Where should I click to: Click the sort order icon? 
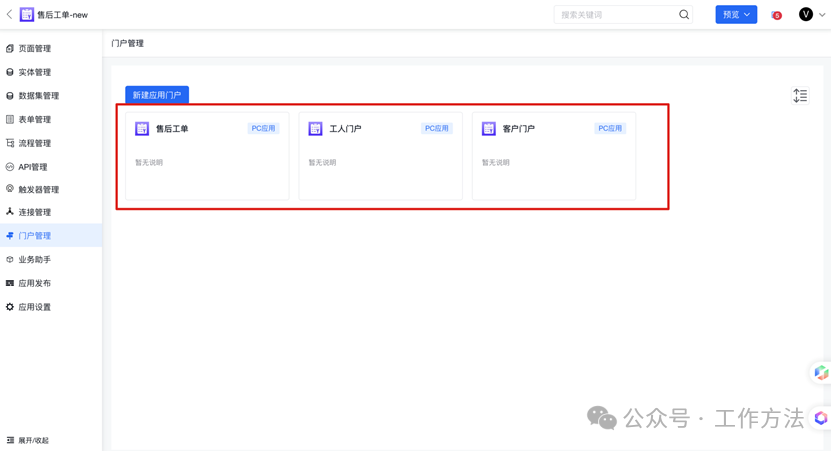800,96
